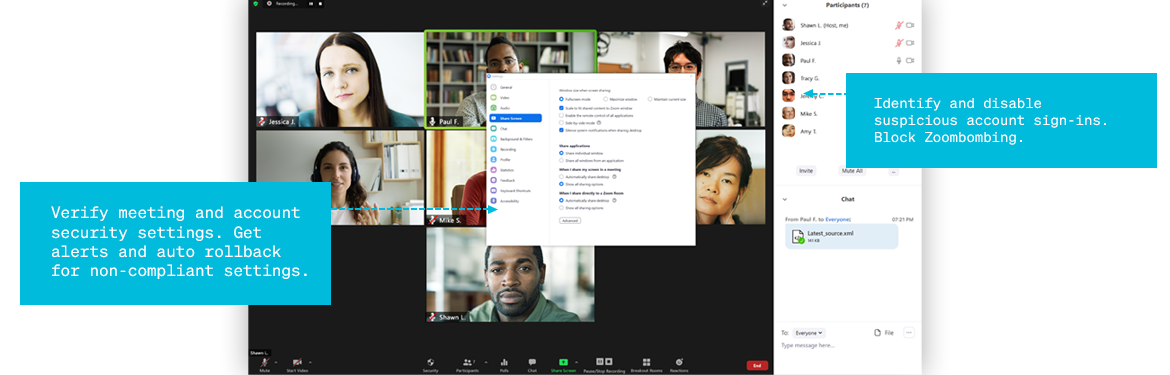Collapse the Chat panel chevron
This screenshot has width=1170, height=375.
point(785,199)
